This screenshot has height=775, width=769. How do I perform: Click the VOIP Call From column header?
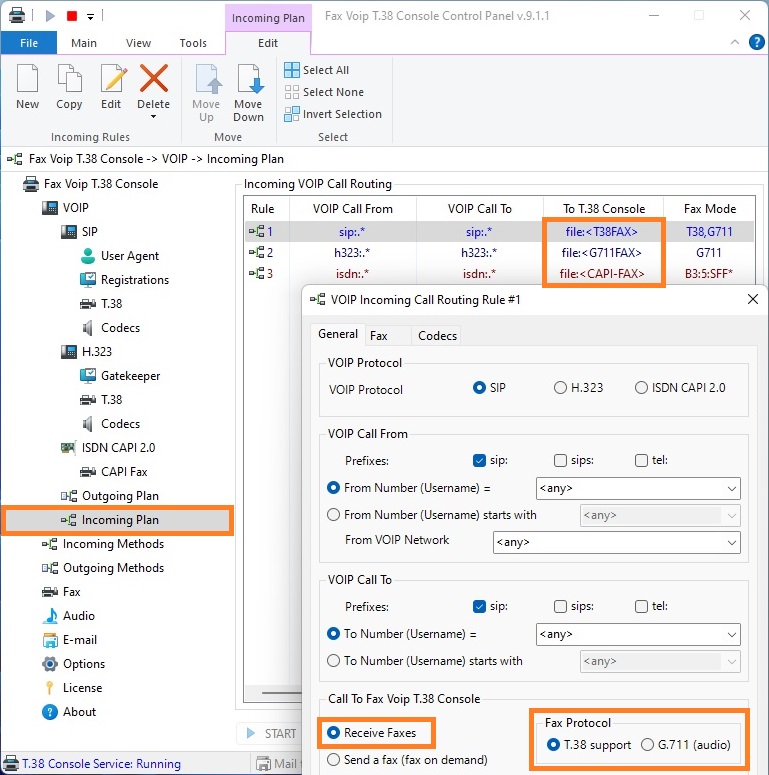click(353, 209)
